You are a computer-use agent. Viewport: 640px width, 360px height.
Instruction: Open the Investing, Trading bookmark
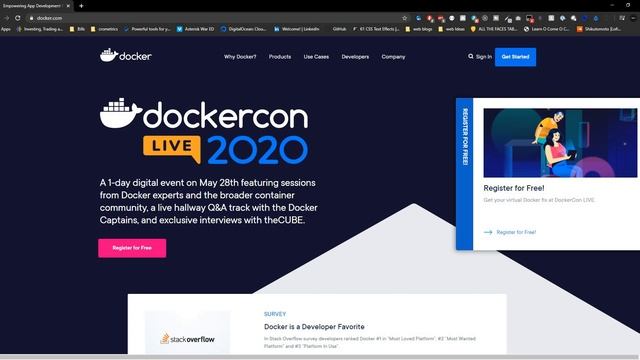click(x=40, y=29)
